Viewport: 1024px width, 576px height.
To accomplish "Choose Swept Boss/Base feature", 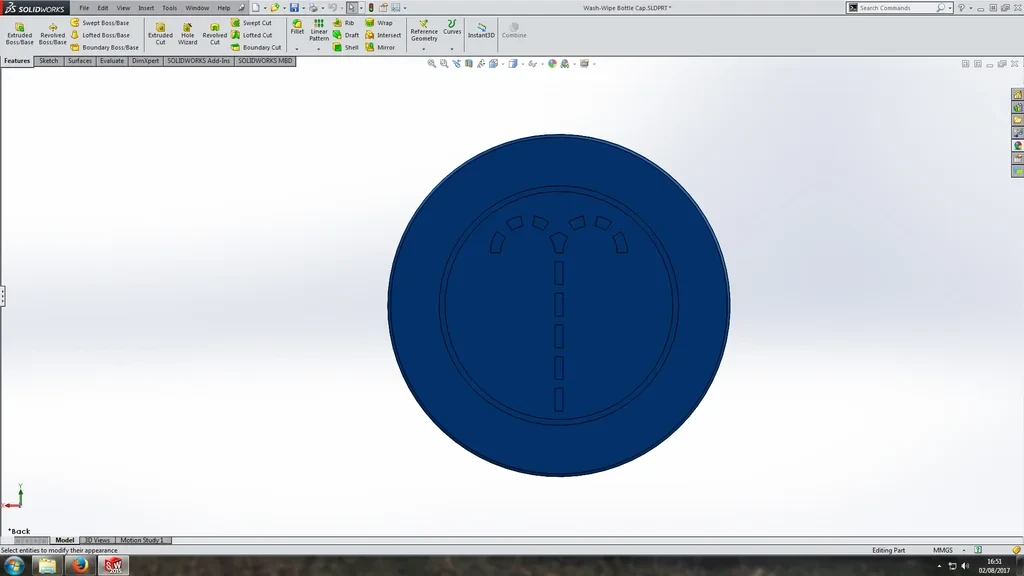I will pos(100,23).
